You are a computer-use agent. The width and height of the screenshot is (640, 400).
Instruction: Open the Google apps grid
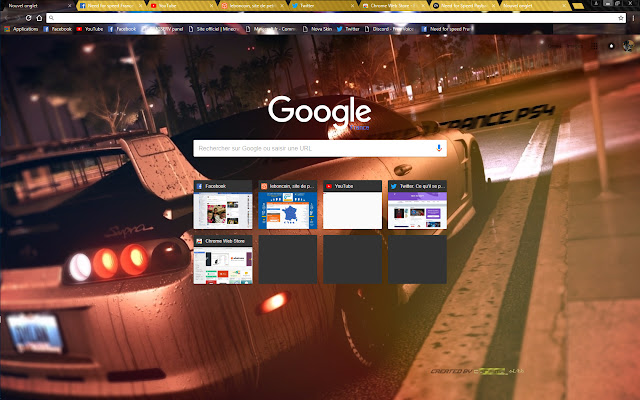(595, 46)
